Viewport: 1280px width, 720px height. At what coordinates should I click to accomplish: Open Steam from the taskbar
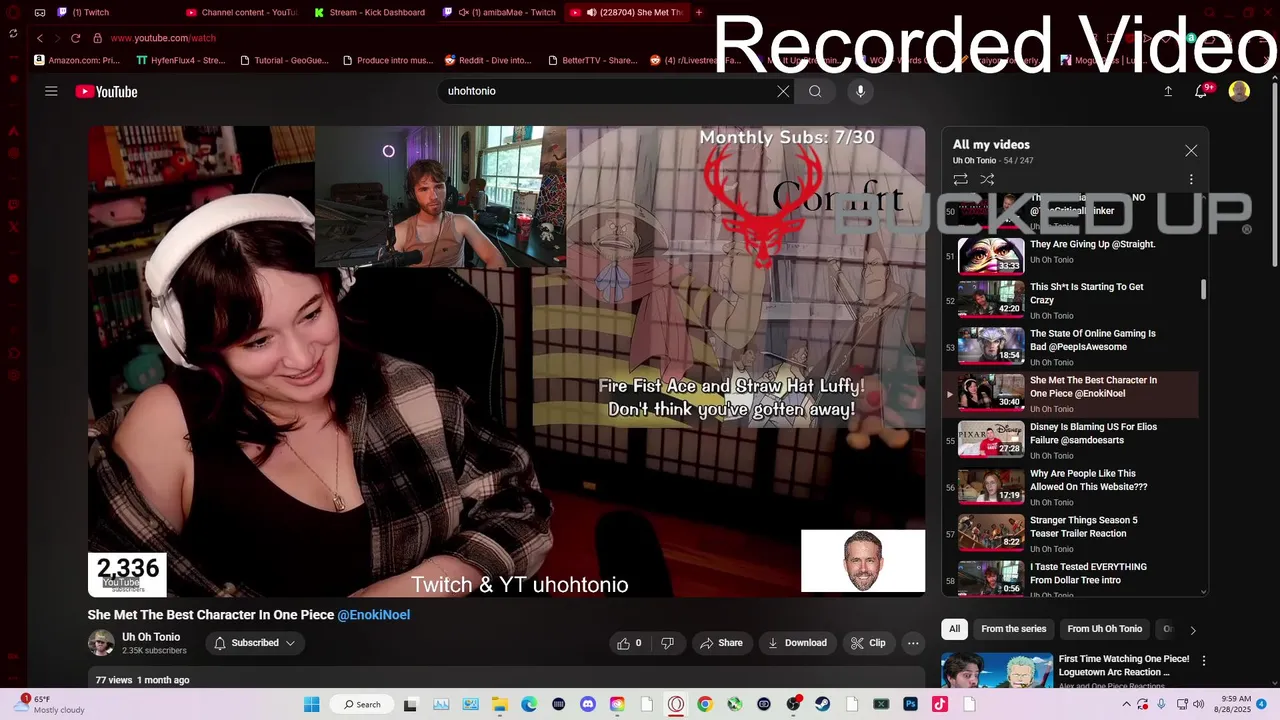click(822, 704)
